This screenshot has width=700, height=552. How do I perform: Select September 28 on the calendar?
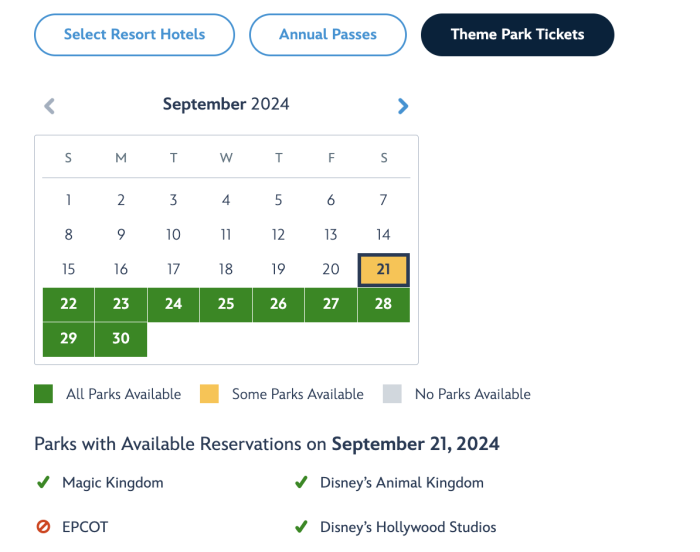click(383, 304)
